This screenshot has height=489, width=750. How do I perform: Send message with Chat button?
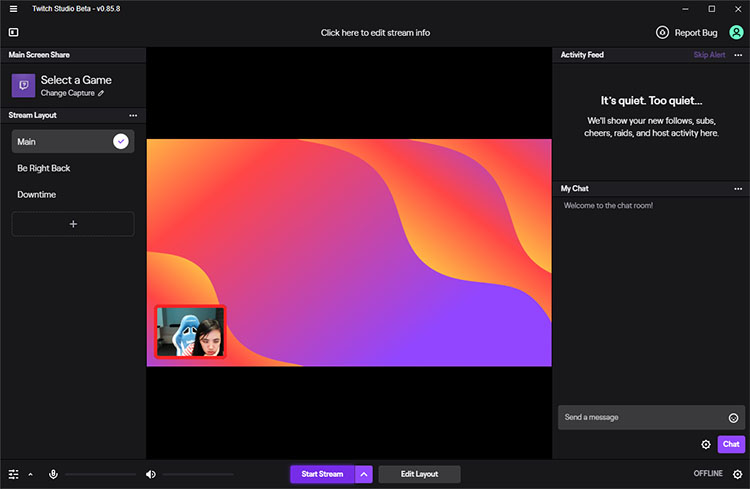tap(731, 445)
